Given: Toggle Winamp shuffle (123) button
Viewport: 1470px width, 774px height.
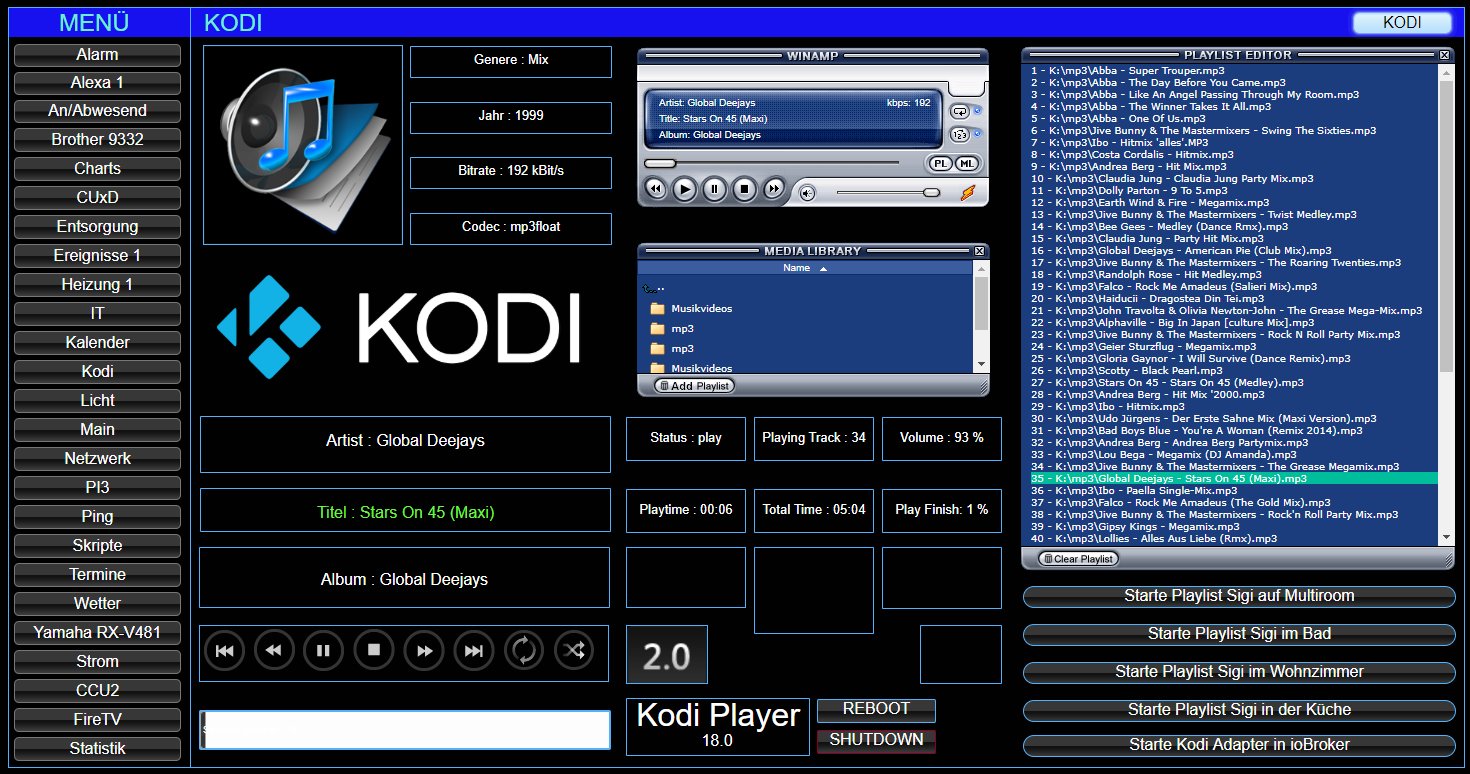Looking at the screenshot, I should pos(960,134).
